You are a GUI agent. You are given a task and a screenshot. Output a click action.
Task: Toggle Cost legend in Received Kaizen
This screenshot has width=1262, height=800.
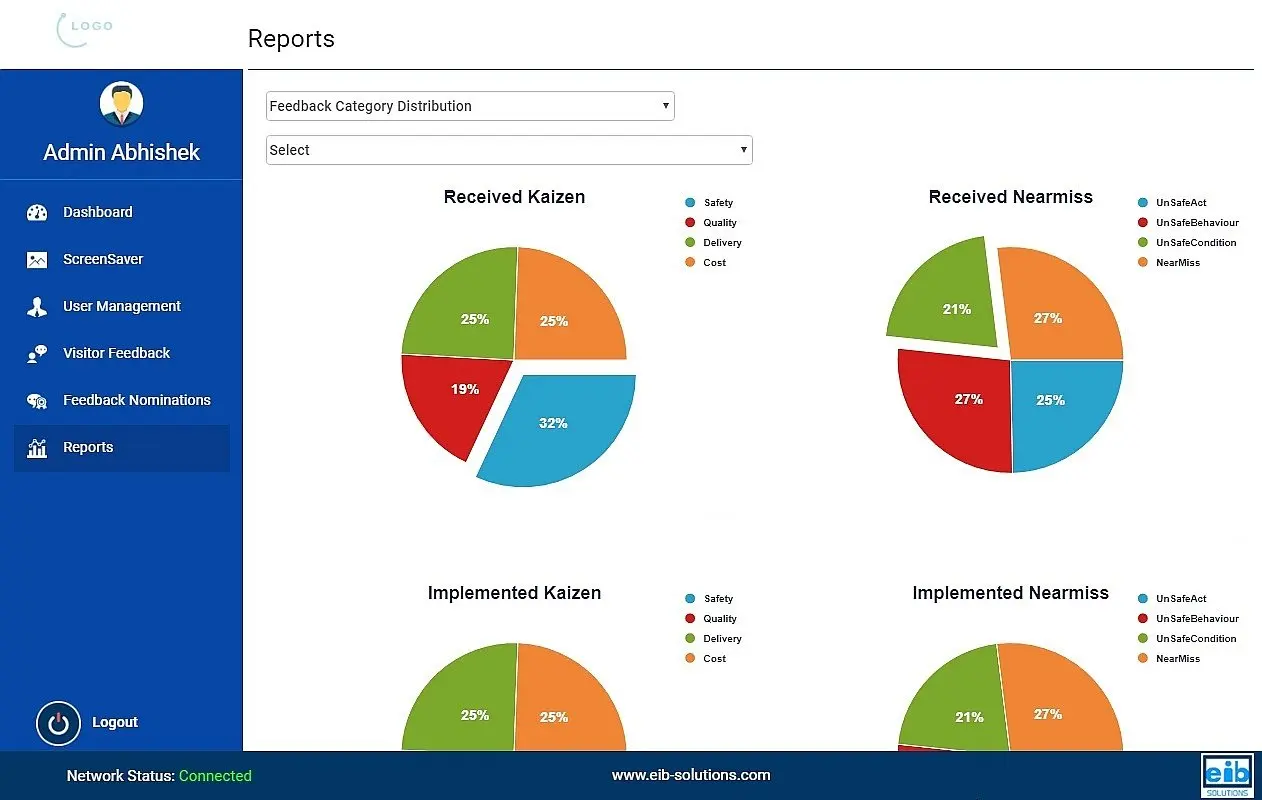(x=705, y=263)
